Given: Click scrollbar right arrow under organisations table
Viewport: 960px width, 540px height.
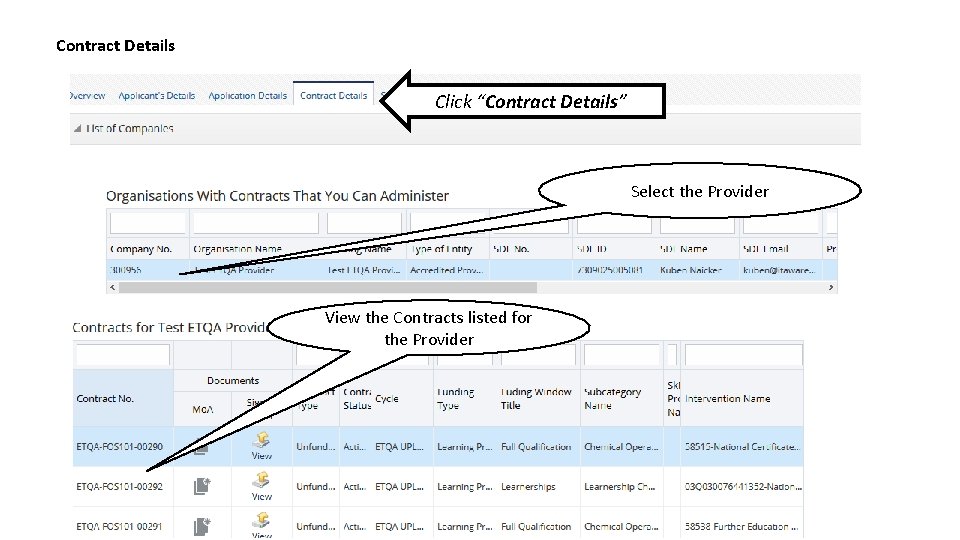Looking at the screenshot, I should click(x=831, y=287).
